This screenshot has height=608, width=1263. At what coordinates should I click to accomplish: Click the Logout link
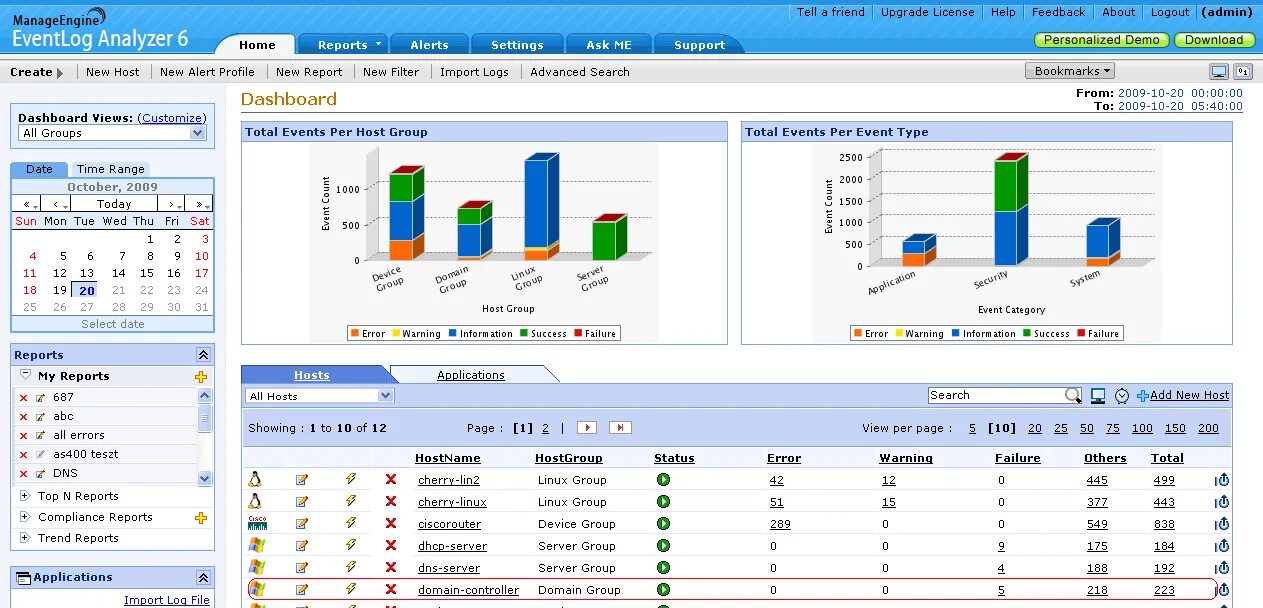pos(1170,12)
